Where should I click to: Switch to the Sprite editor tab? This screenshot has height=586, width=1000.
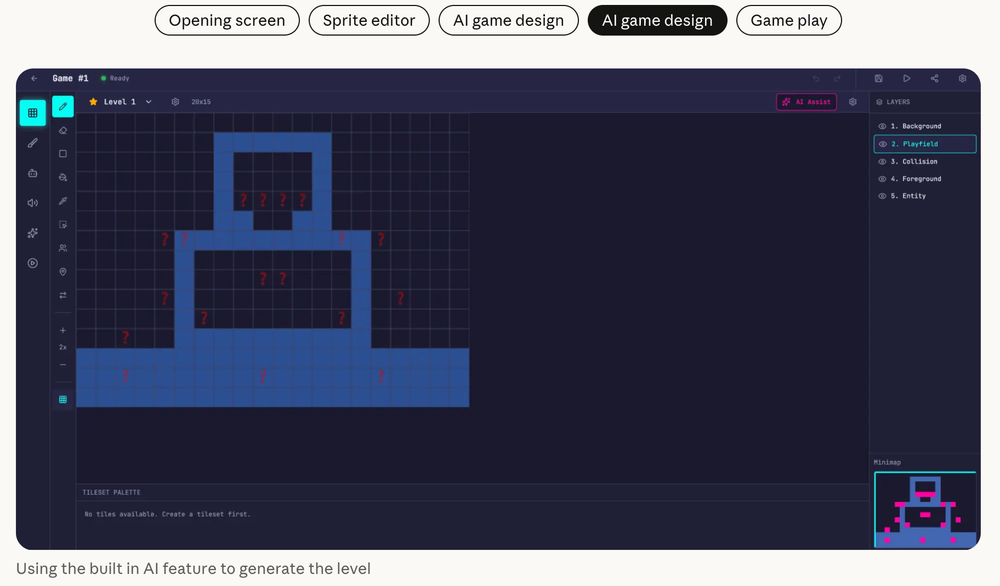tap(369, 20)
